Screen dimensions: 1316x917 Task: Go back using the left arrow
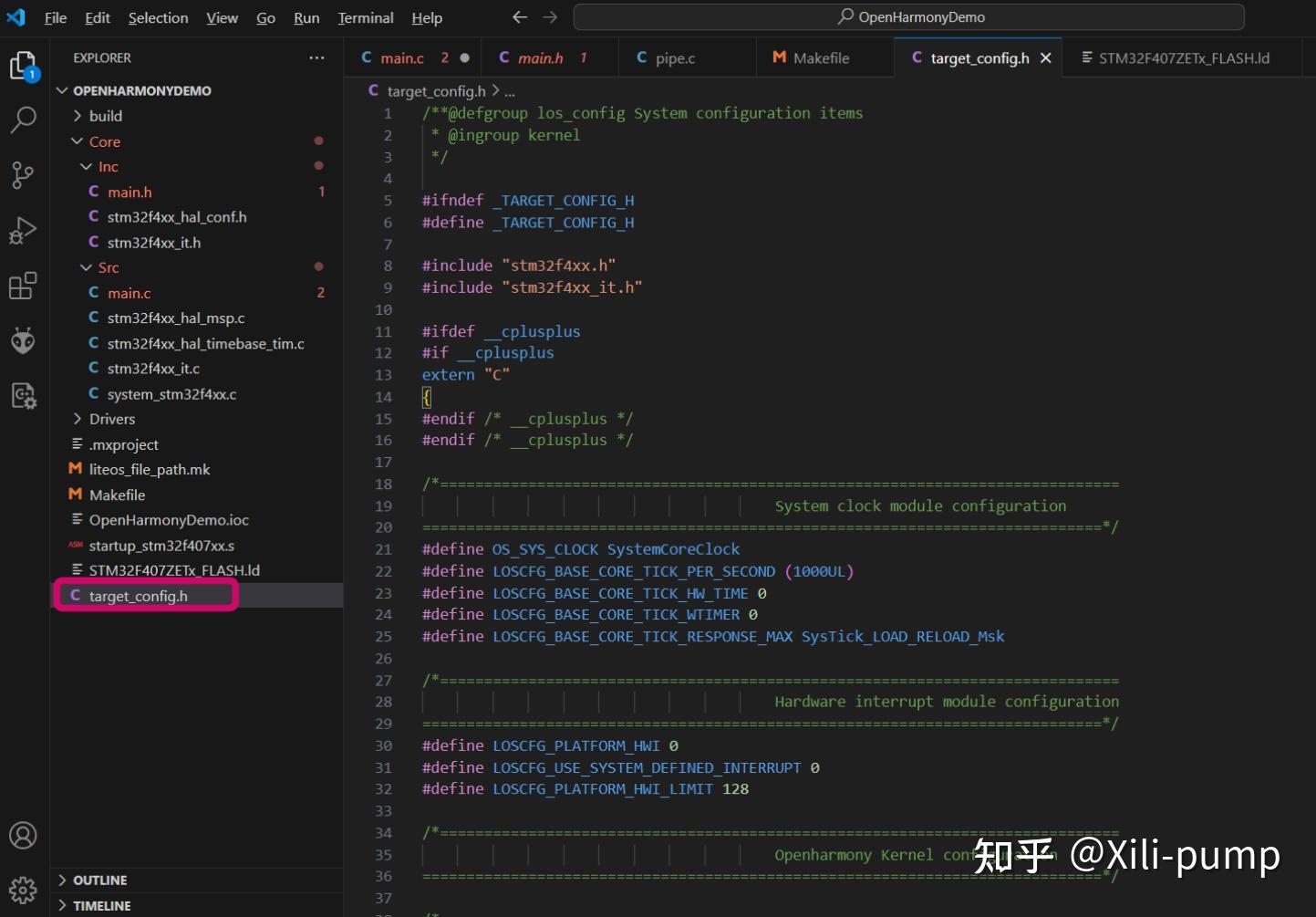click(520, 17)
